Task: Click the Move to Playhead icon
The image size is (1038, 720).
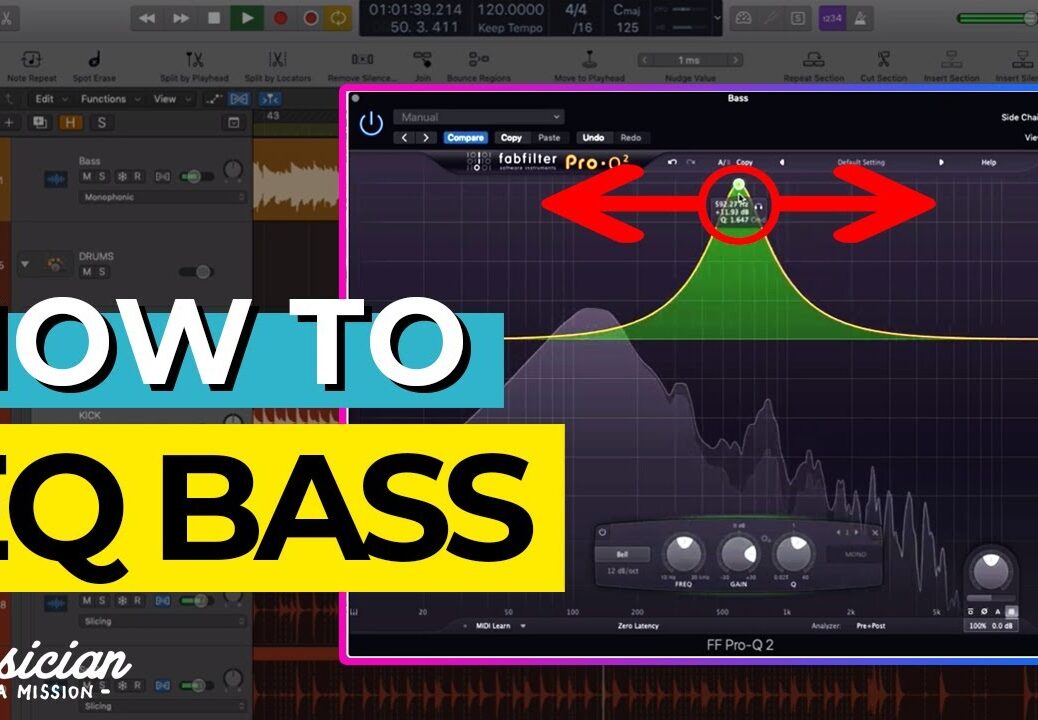Action: point(589,60)
